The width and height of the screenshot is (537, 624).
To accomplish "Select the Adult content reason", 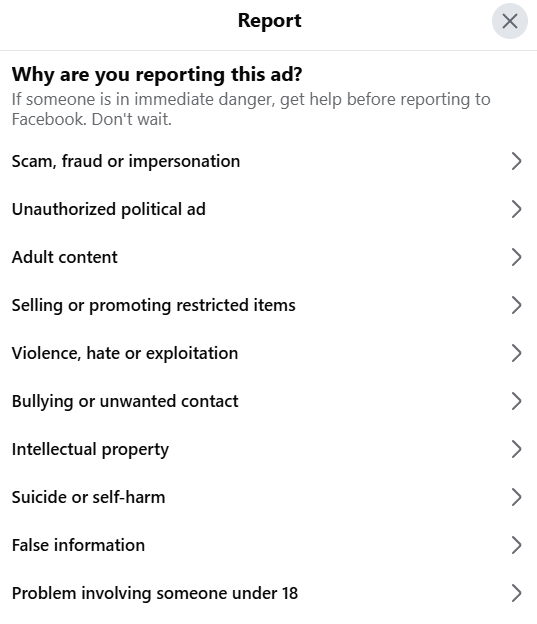I will point(268,257).
